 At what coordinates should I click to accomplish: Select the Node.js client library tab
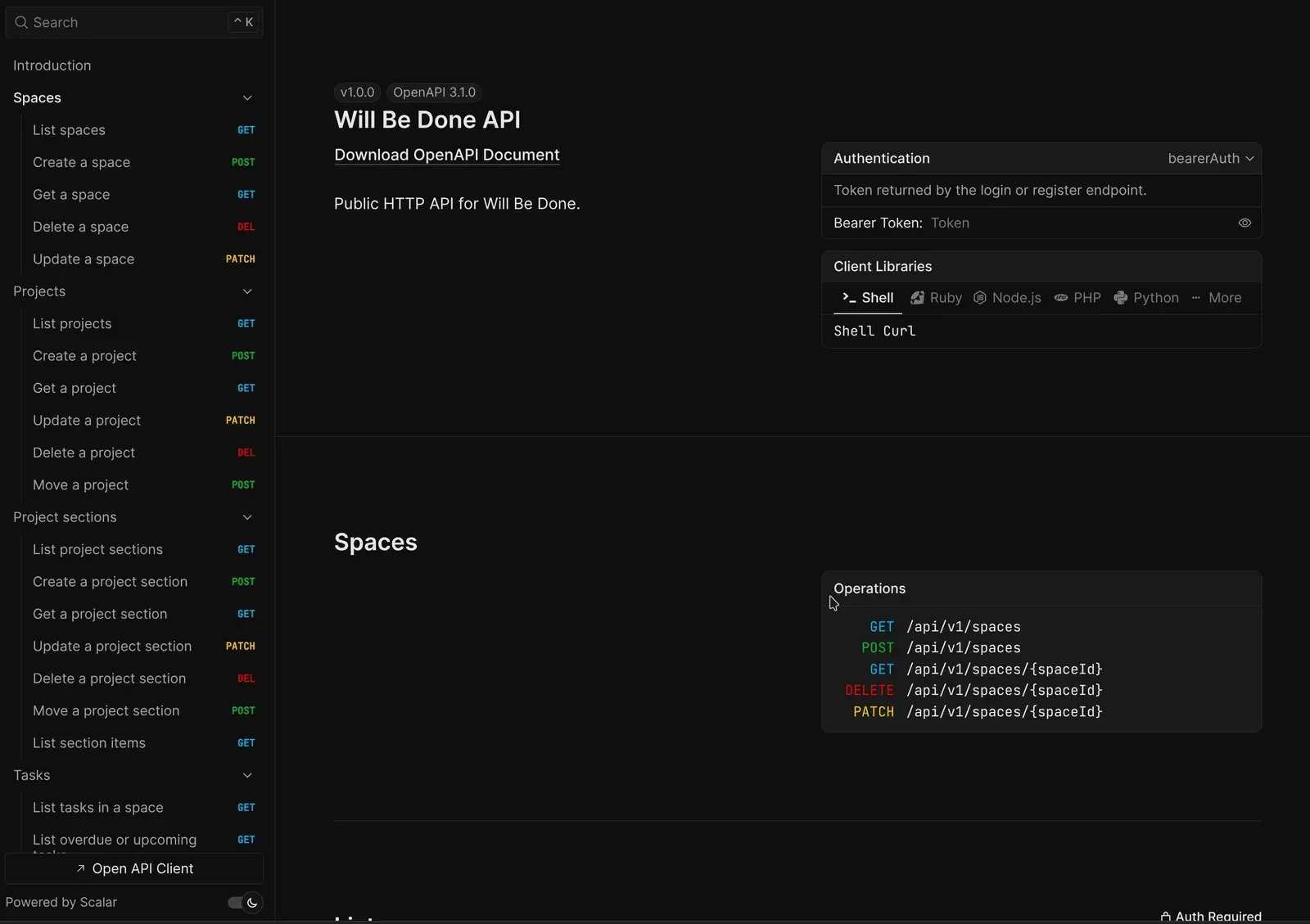tap(1007, 298)
